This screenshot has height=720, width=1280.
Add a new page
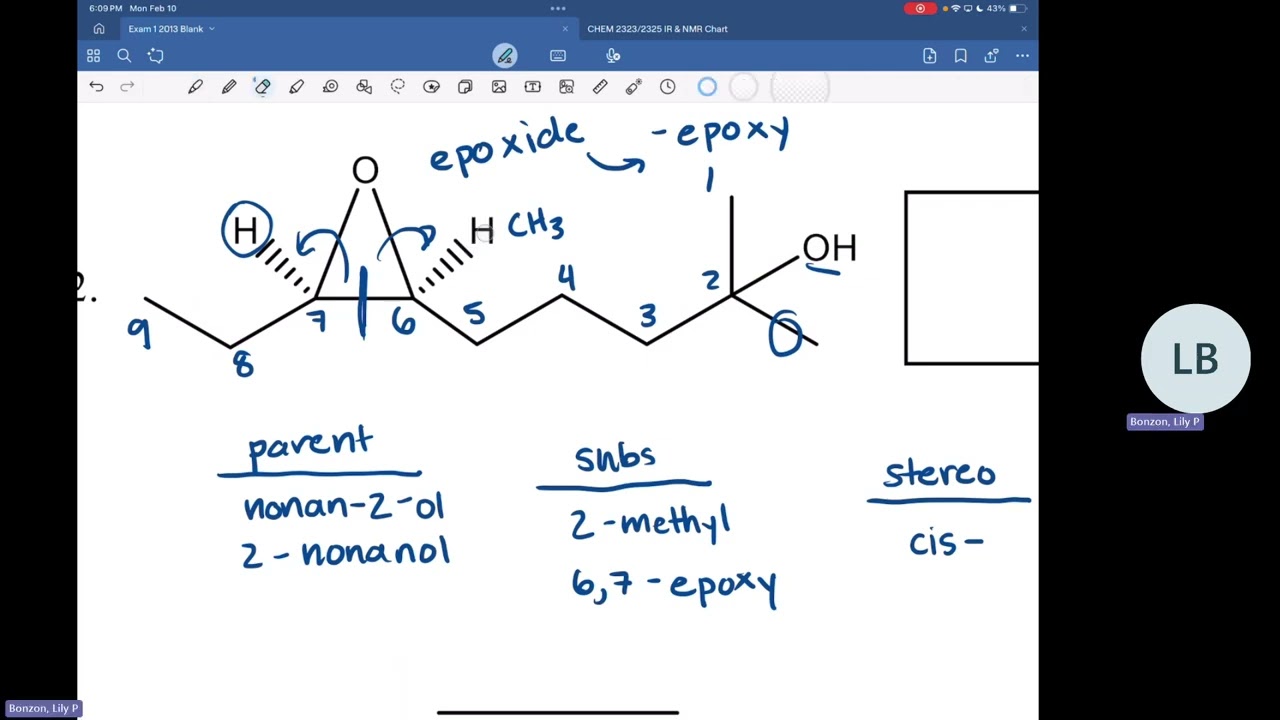click(930, 56)
